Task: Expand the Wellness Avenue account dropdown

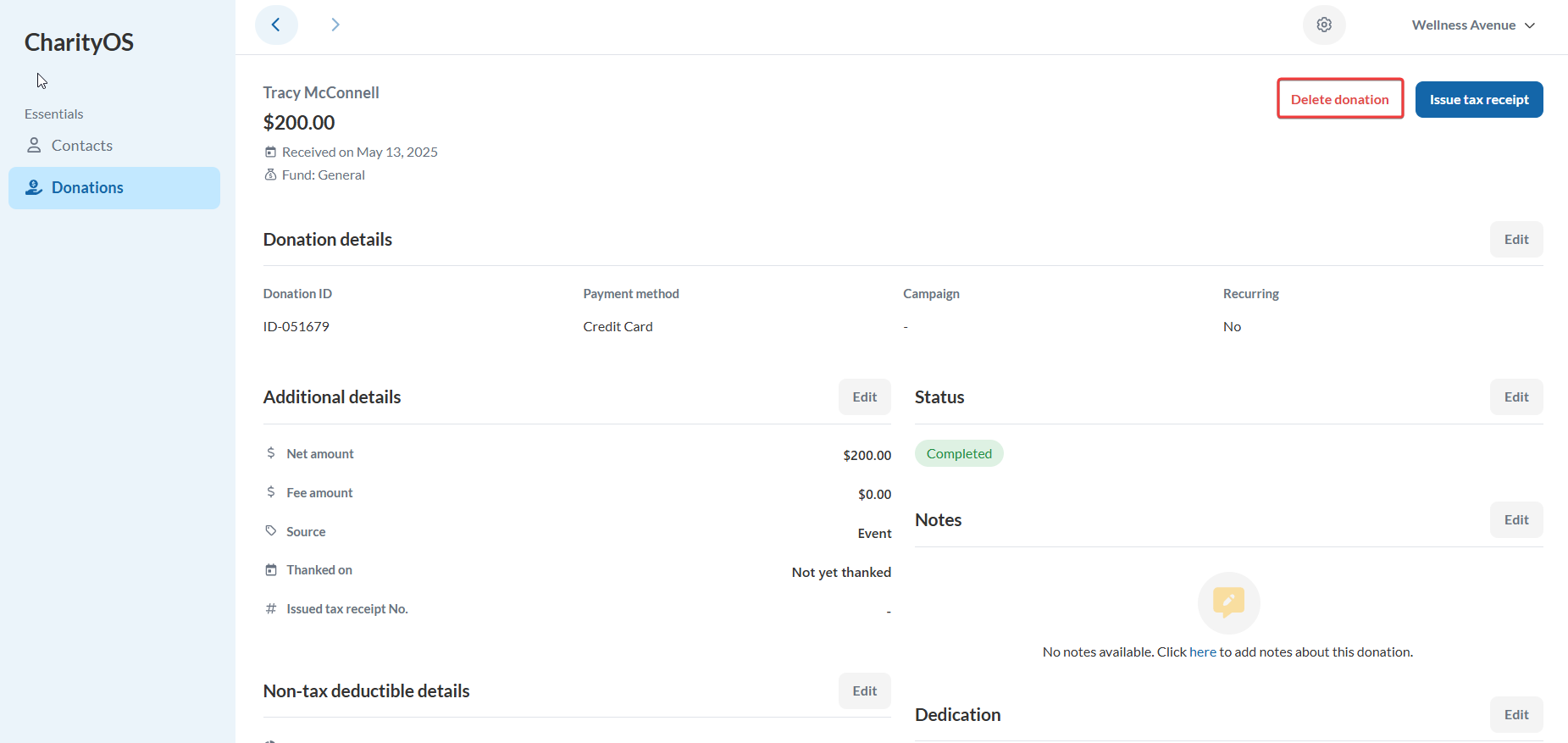Action: tap(1473, 25)
